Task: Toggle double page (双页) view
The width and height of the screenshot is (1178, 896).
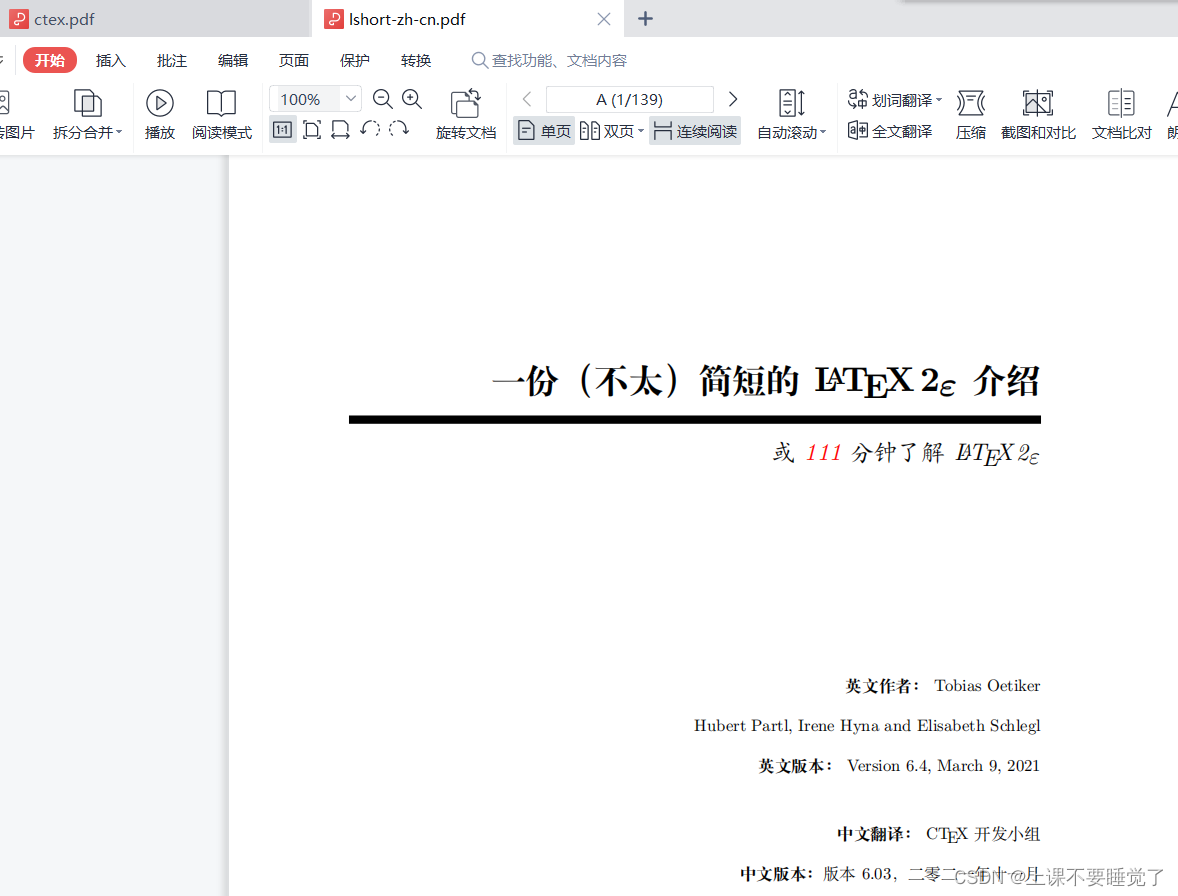Action: pos(609,131)
